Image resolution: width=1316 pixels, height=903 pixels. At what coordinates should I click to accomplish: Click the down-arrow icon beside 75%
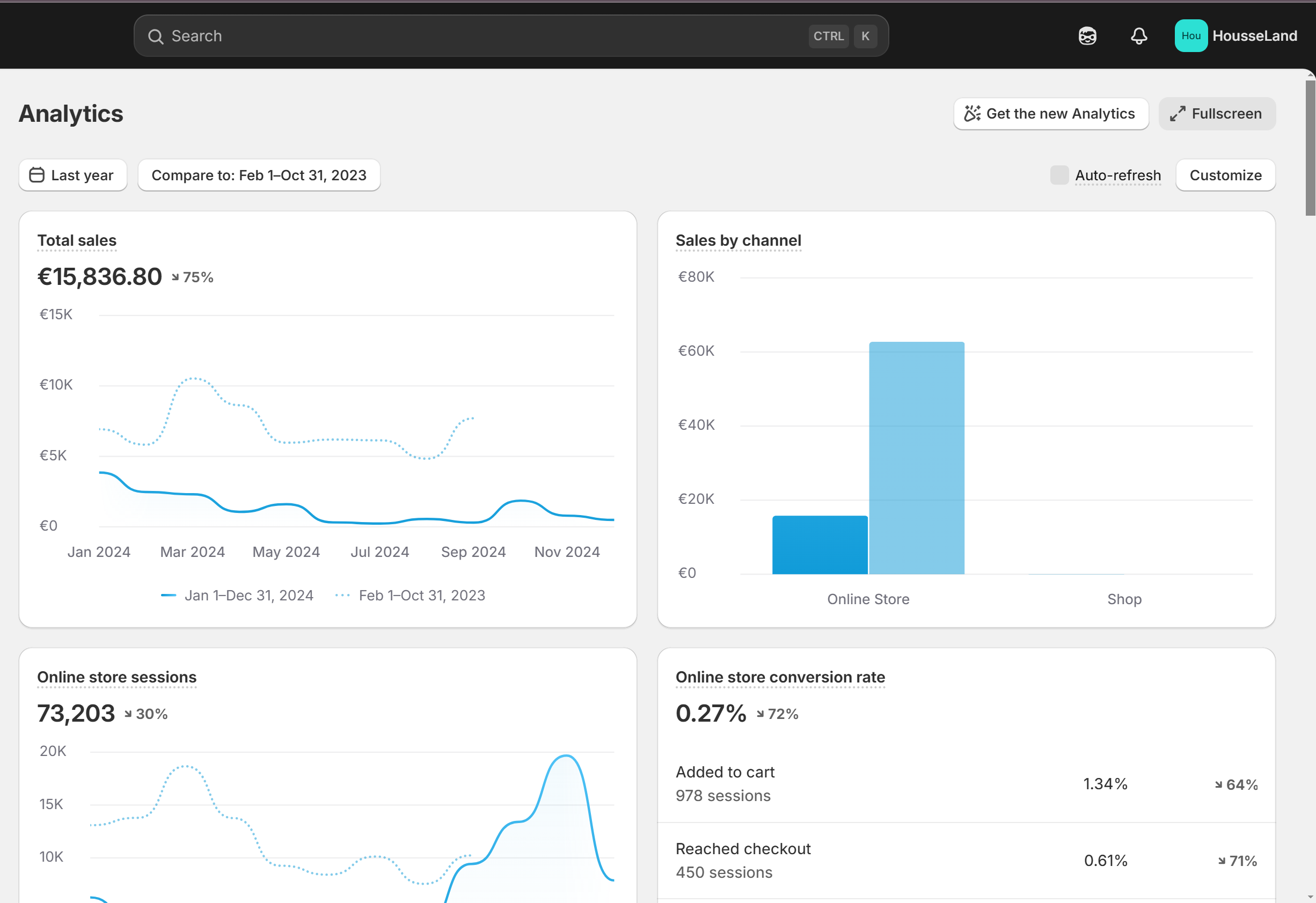pyautogui.click(x=176, y=277)
